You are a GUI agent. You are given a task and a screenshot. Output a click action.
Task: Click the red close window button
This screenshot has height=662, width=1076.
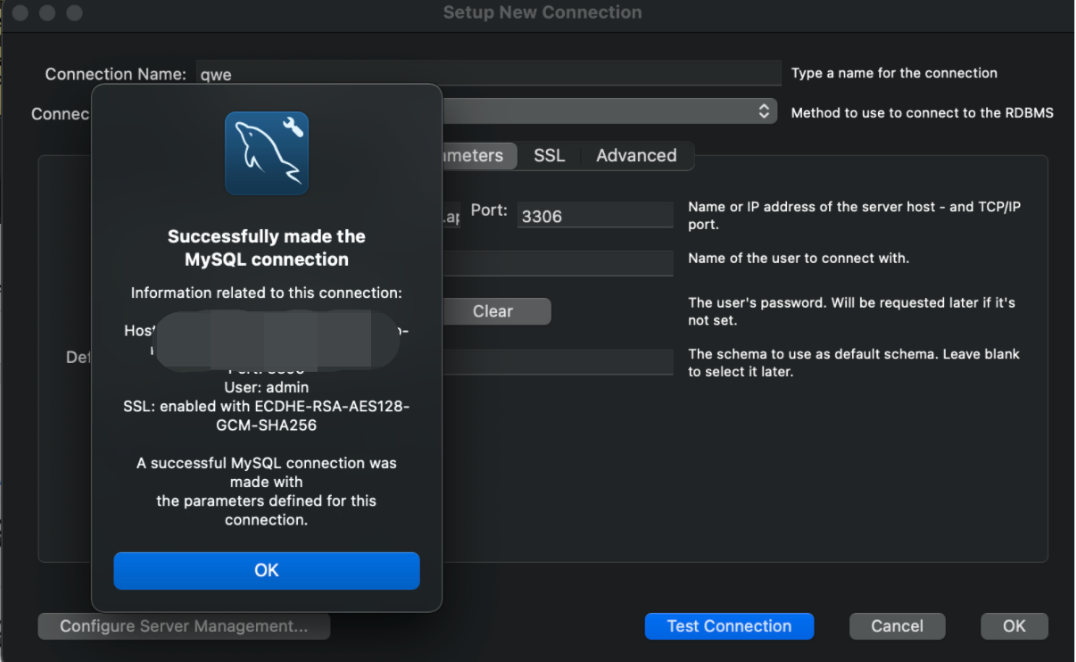(21, 13)
